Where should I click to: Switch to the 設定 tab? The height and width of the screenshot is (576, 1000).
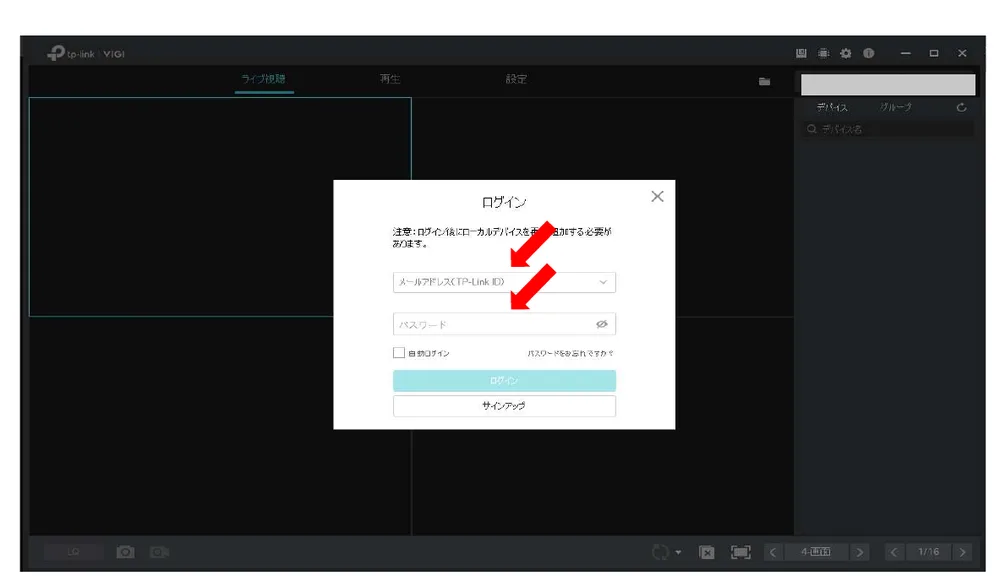[516, 79]
